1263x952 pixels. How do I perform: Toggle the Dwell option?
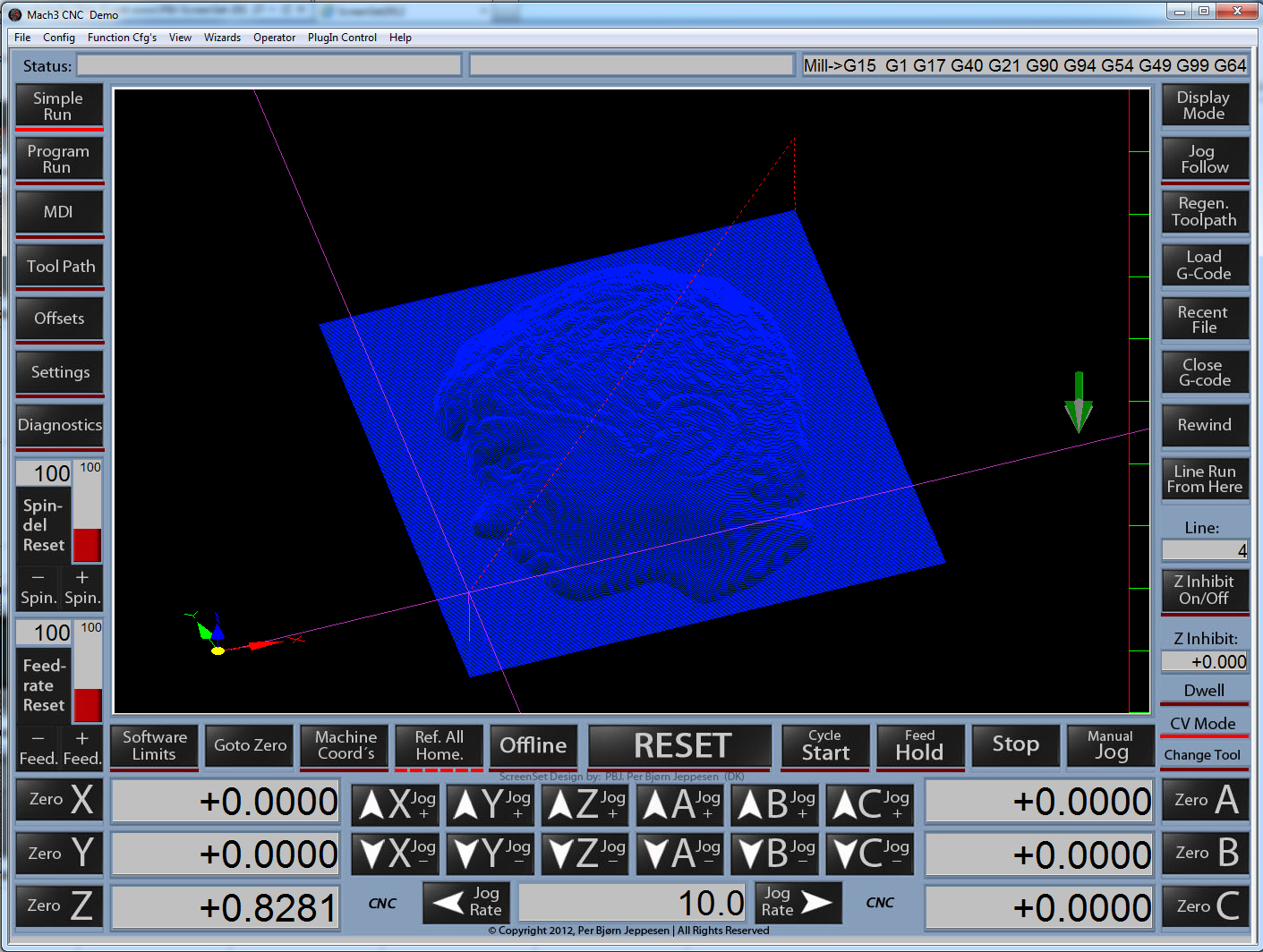(x=1204, y=691)
